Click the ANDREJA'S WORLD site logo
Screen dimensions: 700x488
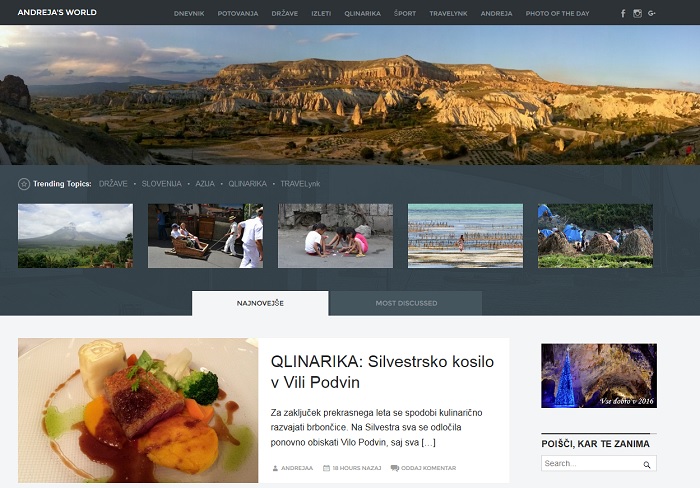[x=57, y=12]
